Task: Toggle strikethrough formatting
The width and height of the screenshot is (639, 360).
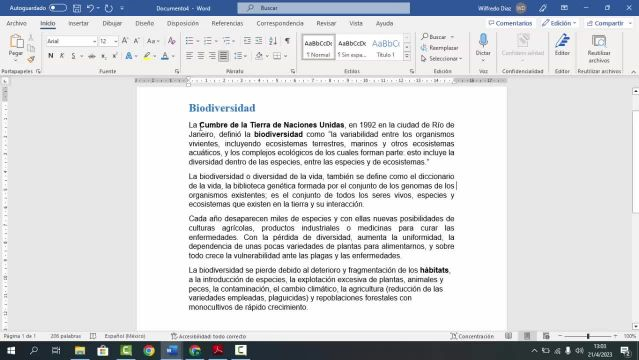Action: tap(92, 56)
